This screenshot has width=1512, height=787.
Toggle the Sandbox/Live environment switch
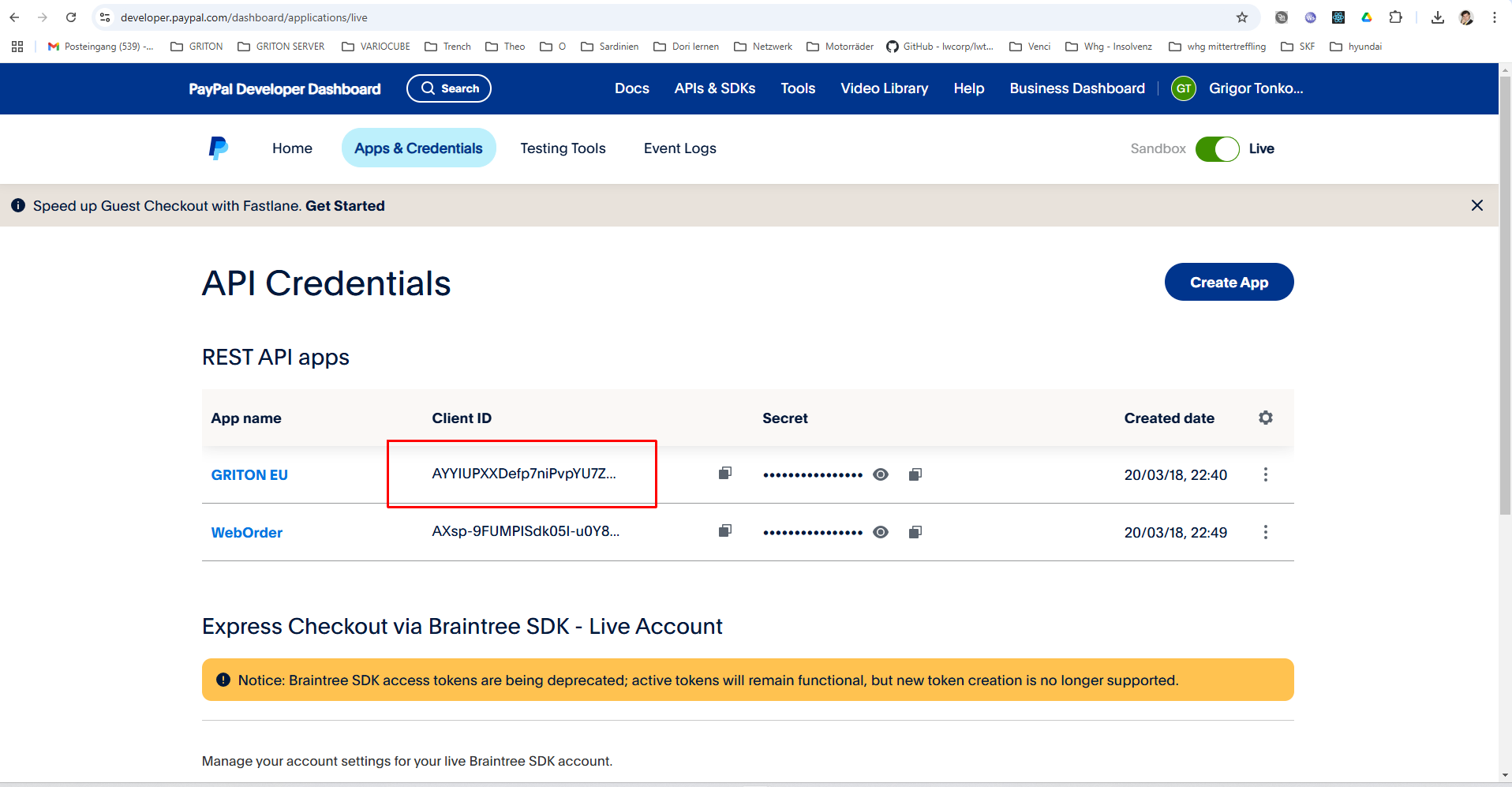point(1217,148)
